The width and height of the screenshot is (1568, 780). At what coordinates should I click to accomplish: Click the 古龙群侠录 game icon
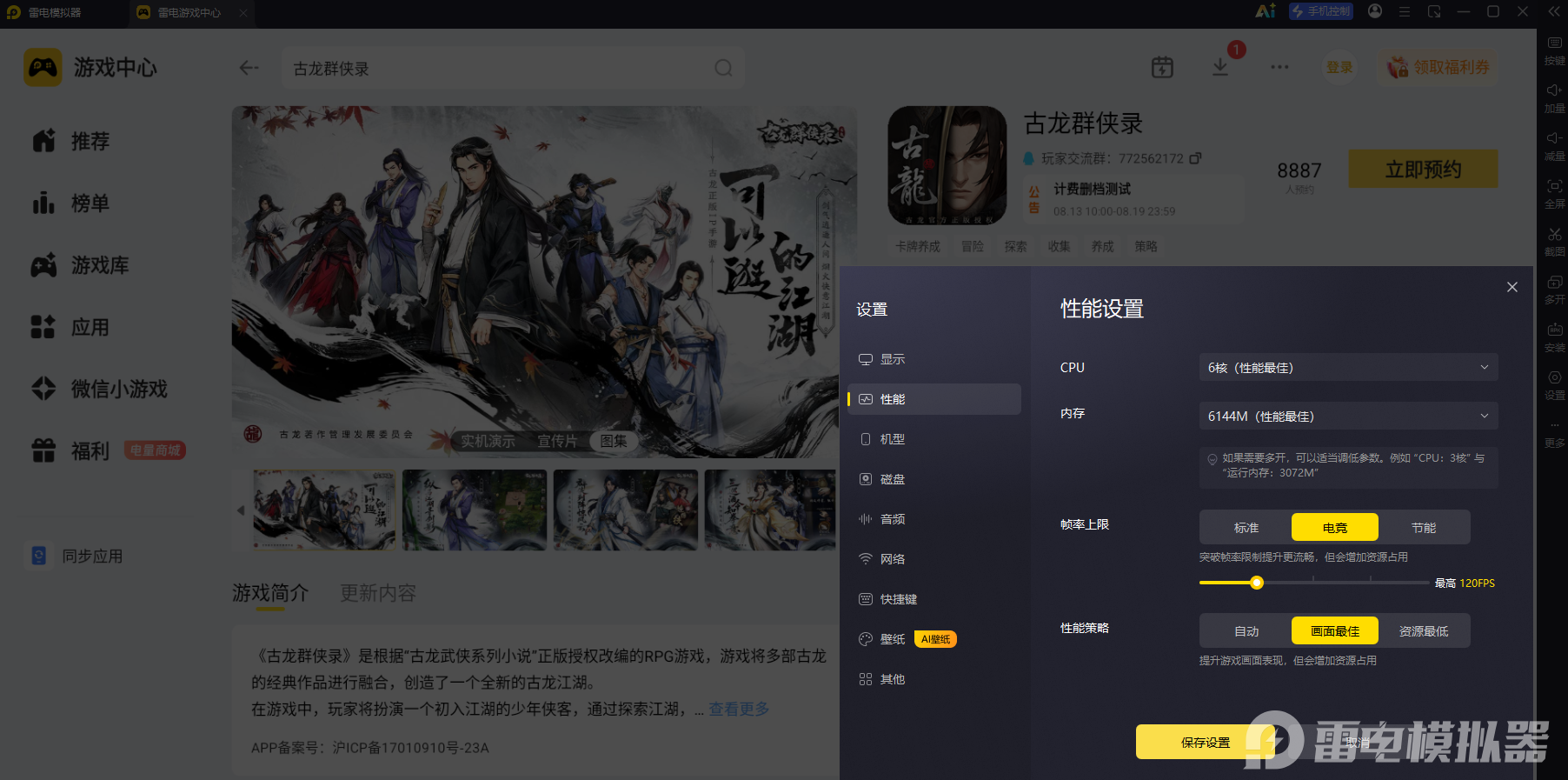coord(947,165)
